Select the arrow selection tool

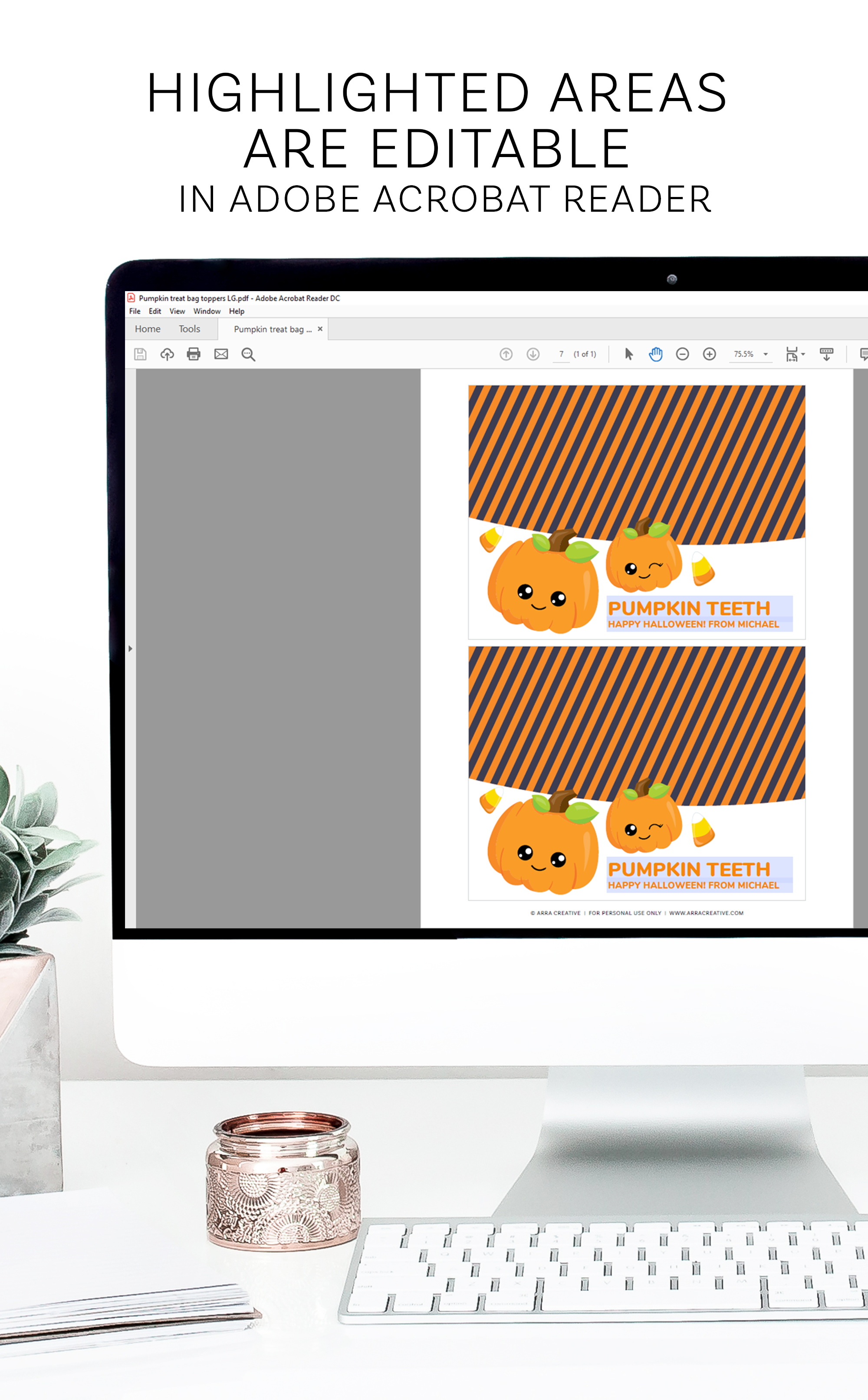(628, 354)
